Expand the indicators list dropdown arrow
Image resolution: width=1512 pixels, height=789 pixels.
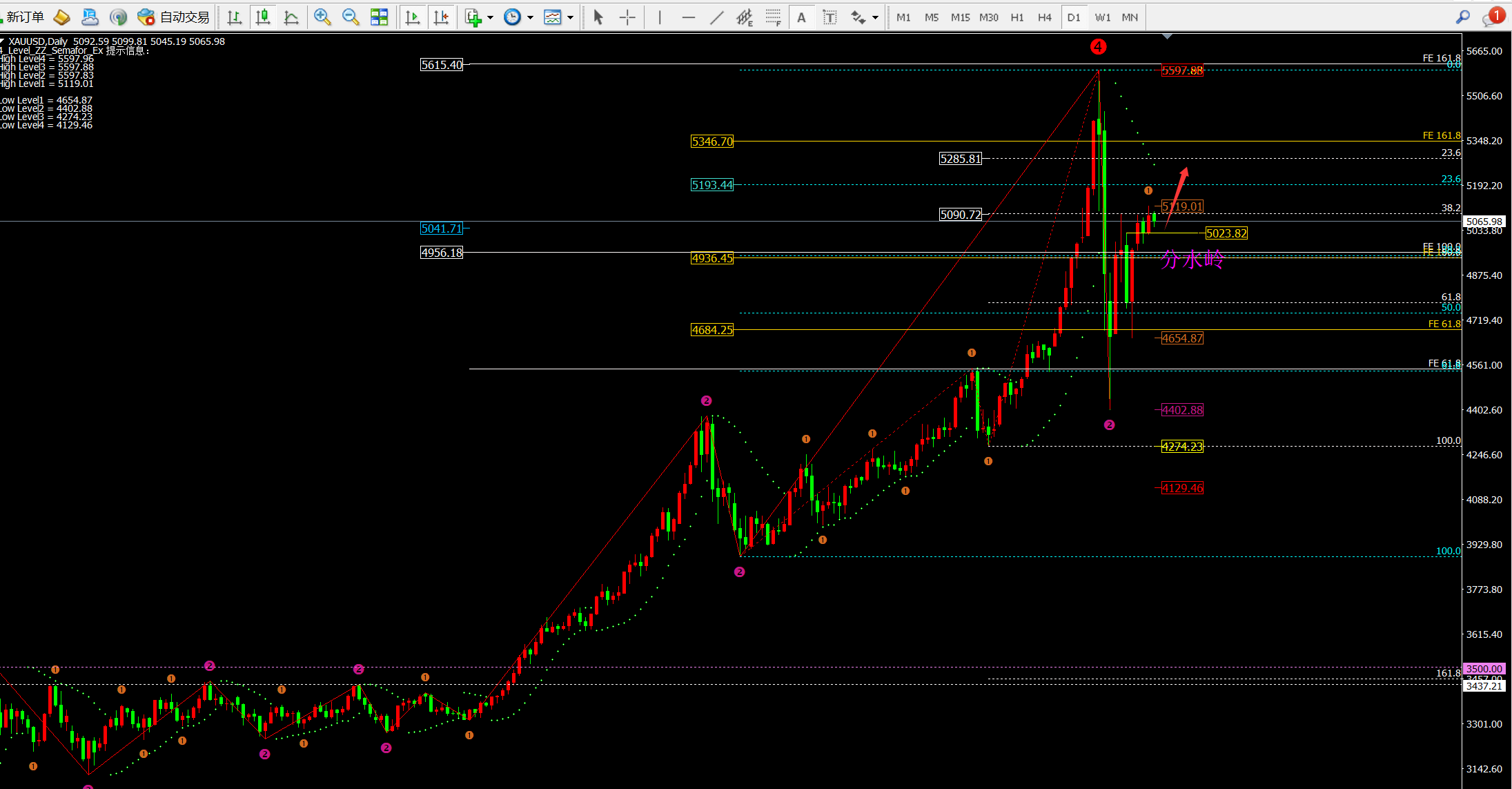tap(490, 17)
